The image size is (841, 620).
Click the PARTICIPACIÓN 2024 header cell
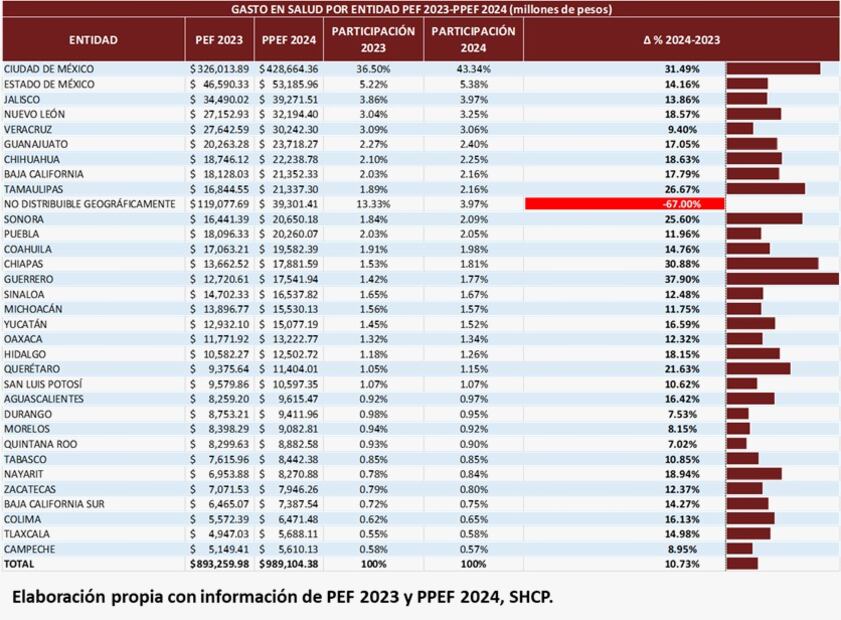coord(473,39)
